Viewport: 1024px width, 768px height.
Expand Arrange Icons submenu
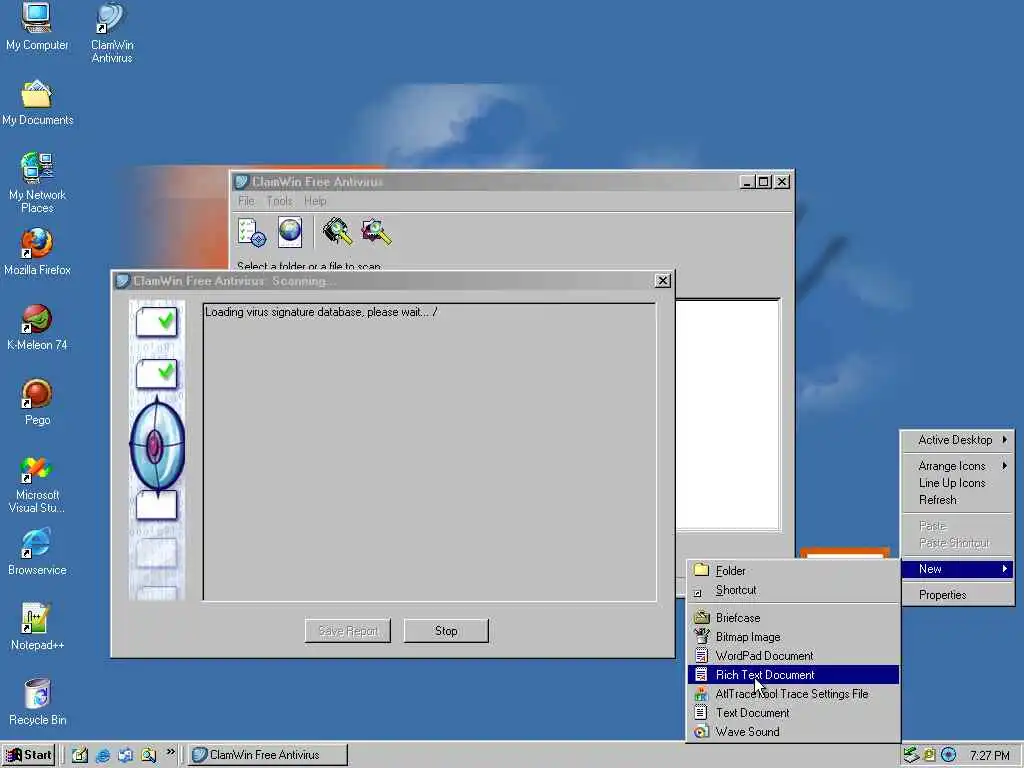pos(957,466)
